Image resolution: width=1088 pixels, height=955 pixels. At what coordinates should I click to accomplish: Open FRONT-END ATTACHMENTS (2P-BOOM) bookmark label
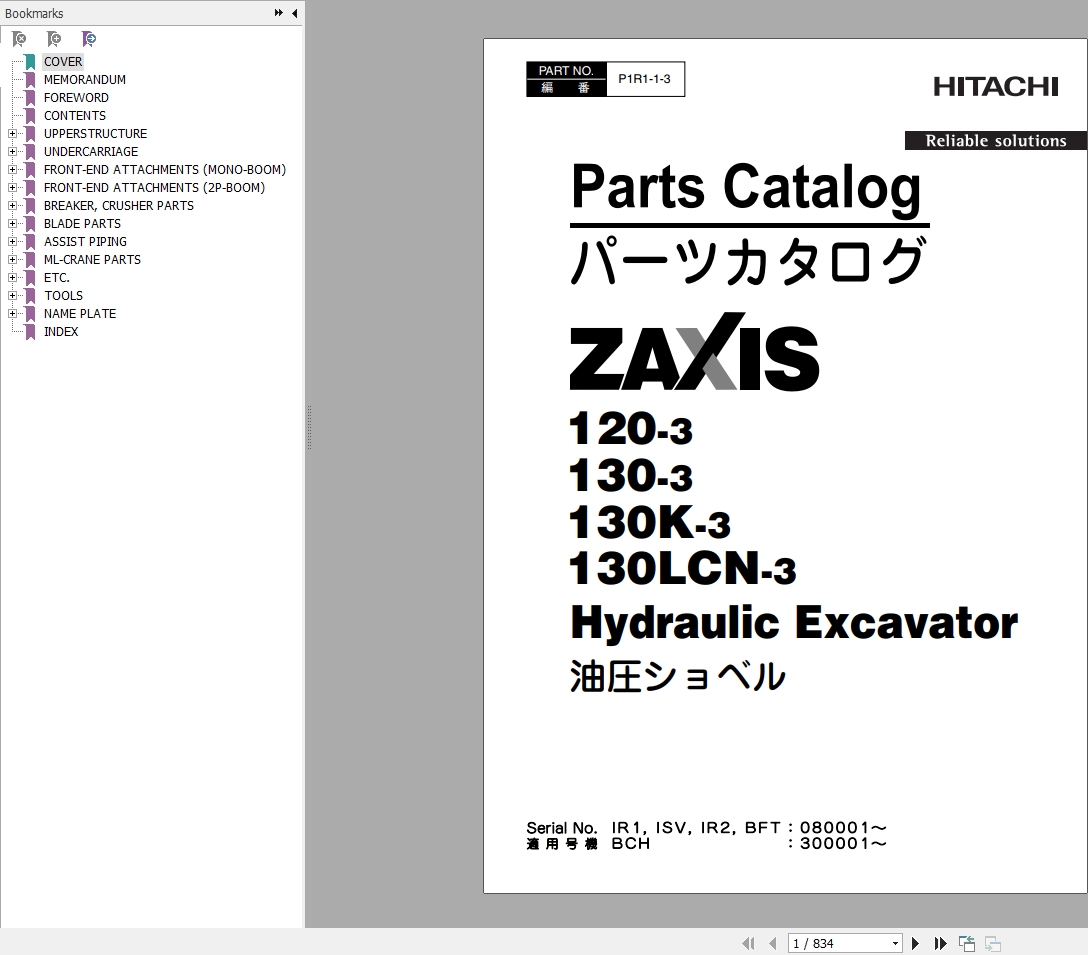pos(155,188)
